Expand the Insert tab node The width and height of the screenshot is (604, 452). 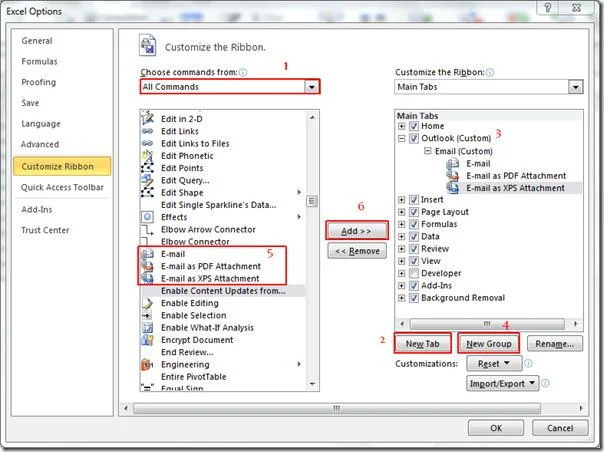tap(401, 200)
